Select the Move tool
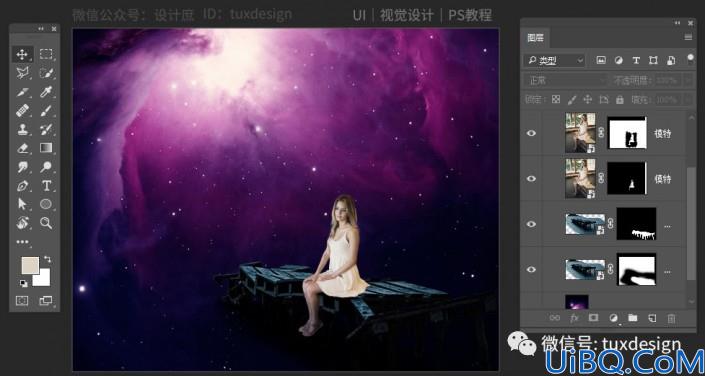Screen dimensions: 705x376 coord(22,54)
